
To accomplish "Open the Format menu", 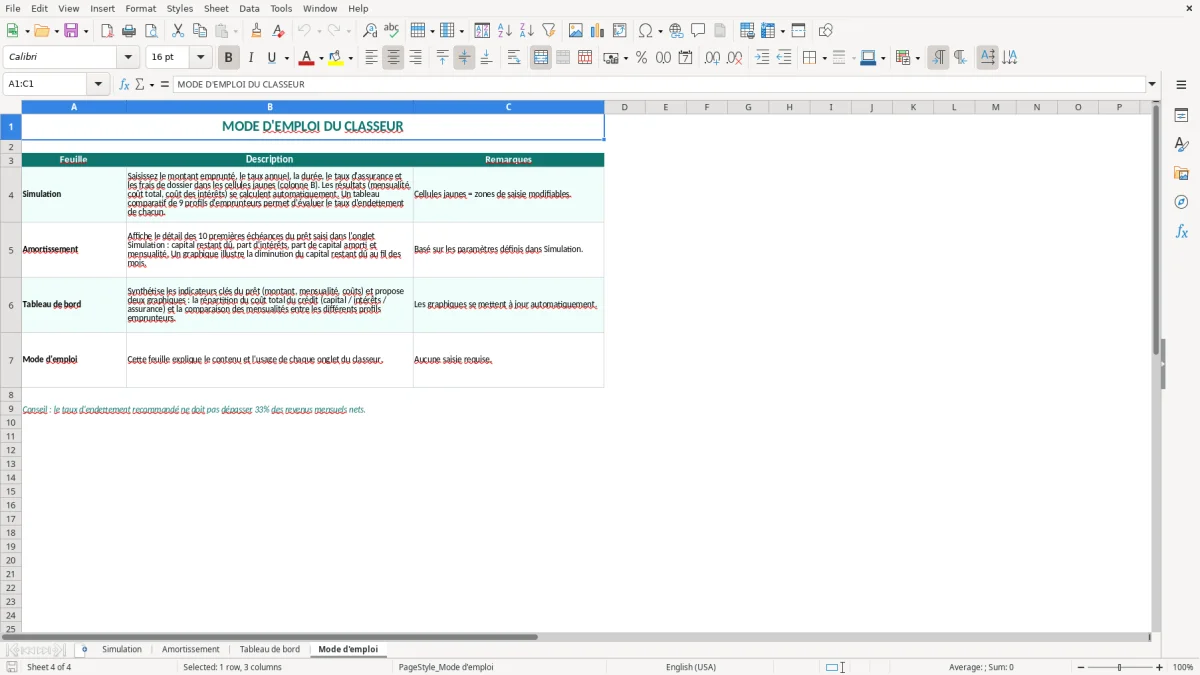I will (141, 8).
